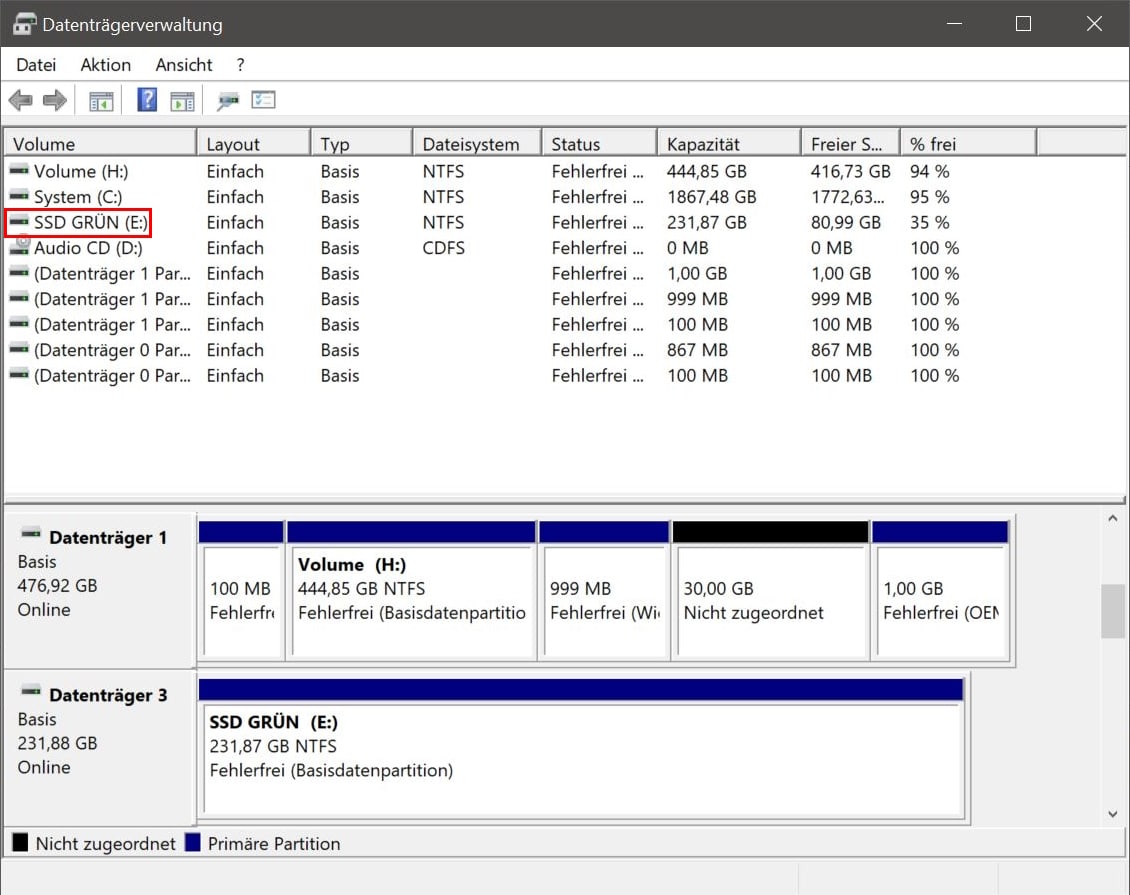Viewport: 1130px width, 895px height.
Task: Maximize the Datenträgerverwaltung window
Action: [x=1023, y=24]
